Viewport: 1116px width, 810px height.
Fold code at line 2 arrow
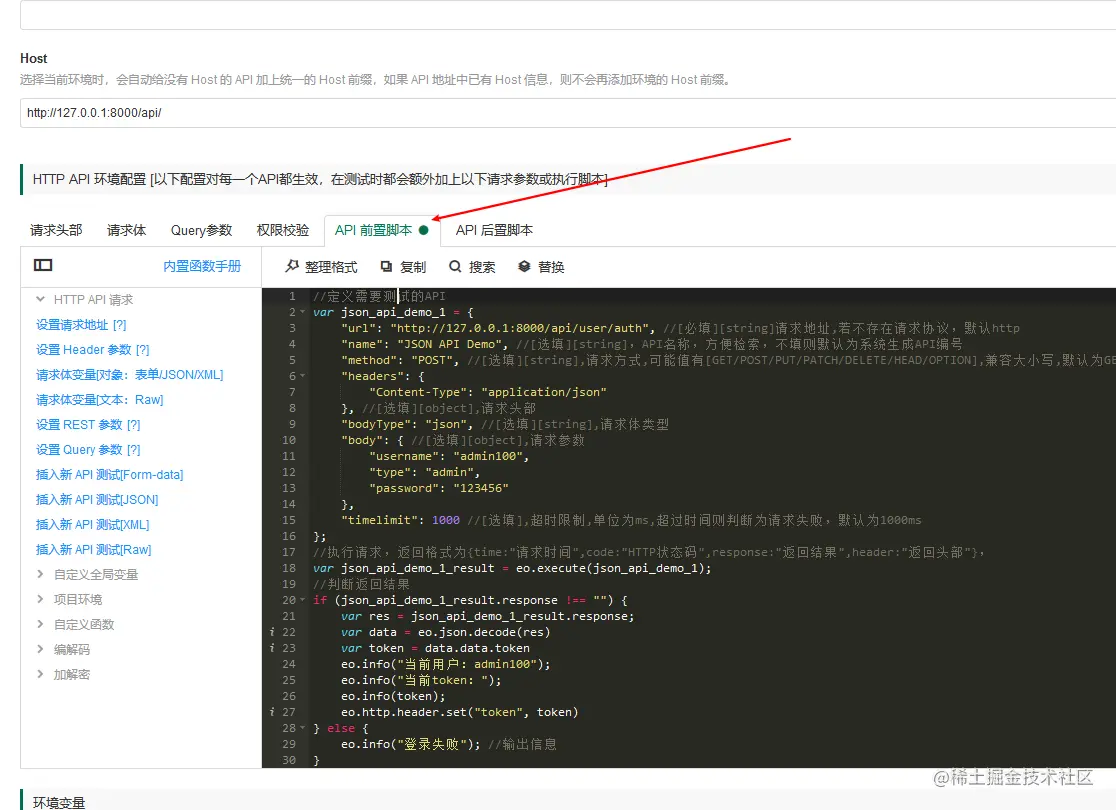coord(302,312)
